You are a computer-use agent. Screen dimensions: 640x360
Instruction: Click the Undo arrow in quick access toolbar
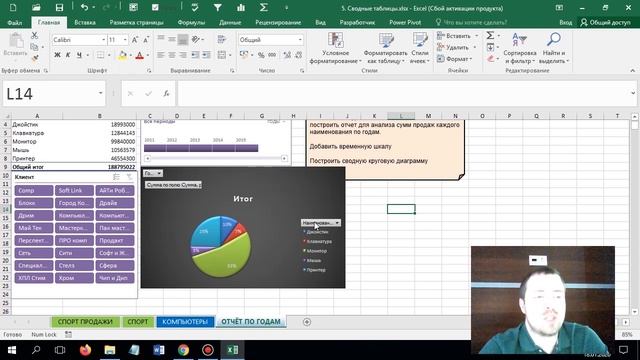pyautogui.click(x=84, y=8)
